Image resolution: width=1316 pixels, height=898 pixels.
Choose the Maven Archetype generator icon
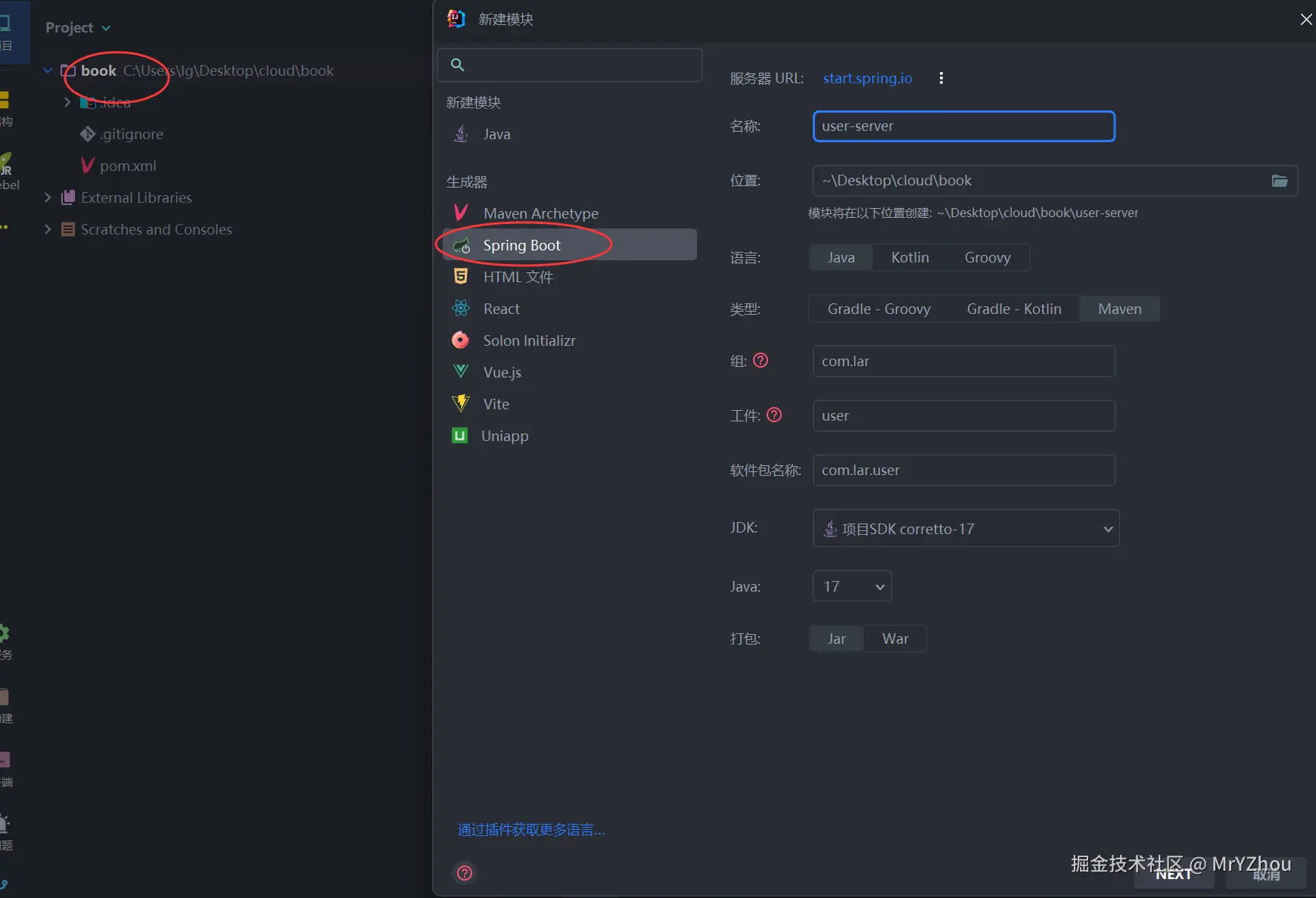coord(461,213)
